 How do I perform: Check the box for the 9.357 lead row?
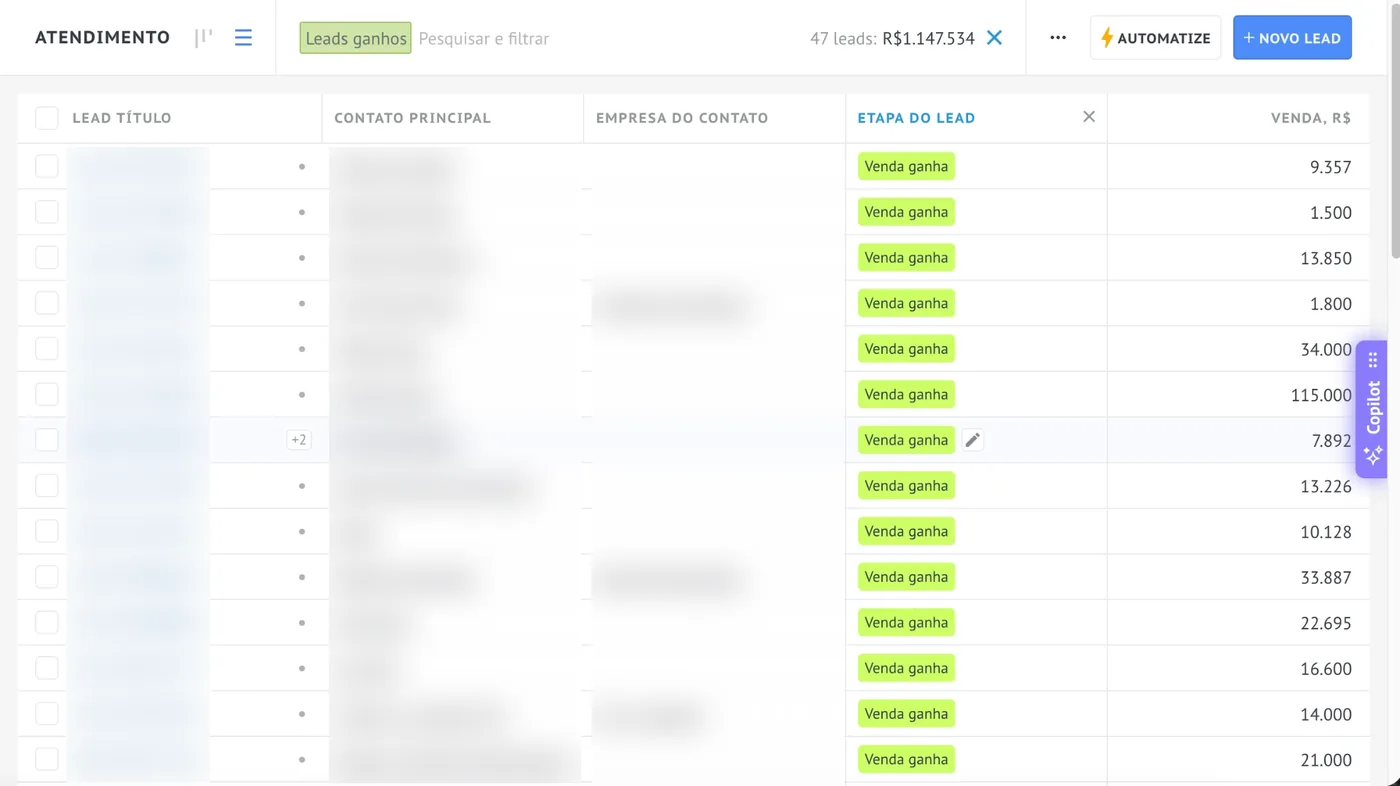tap(47, 166)
